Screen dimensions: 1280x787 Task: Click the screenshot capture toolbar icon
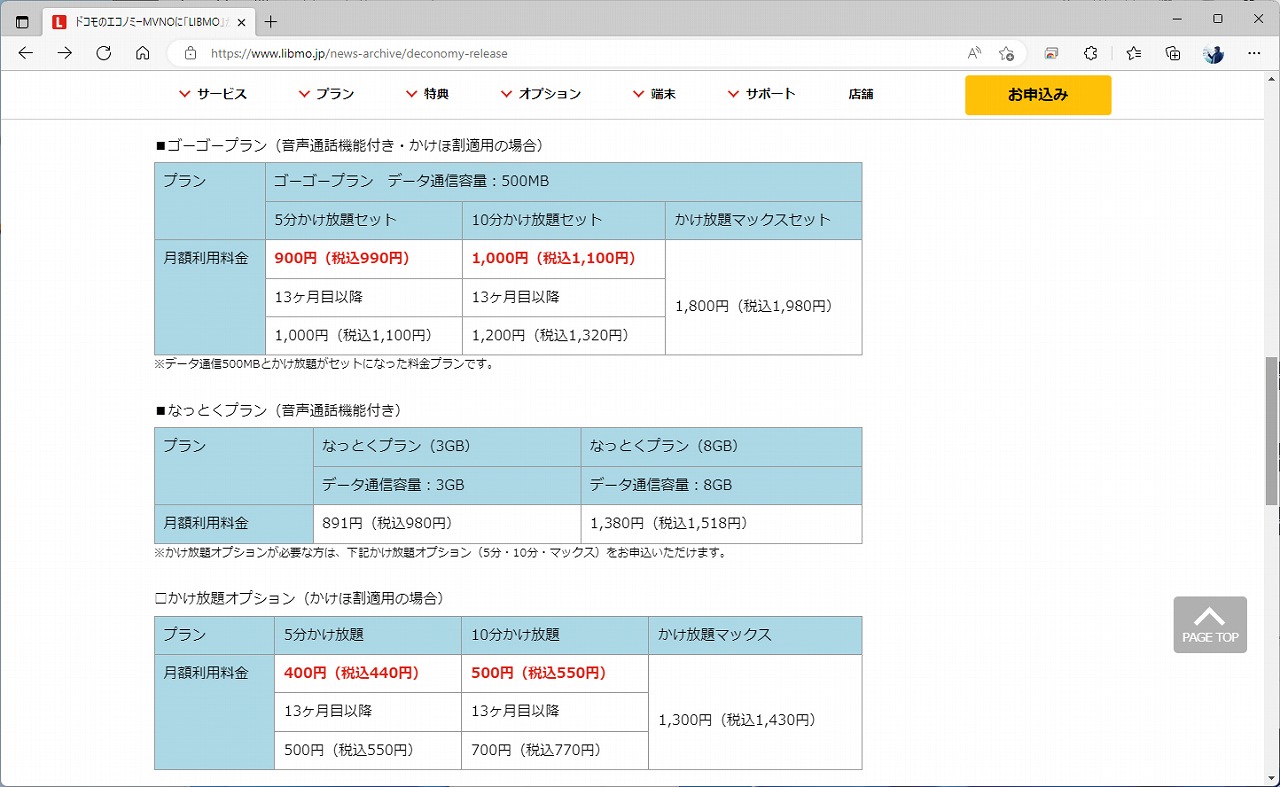[1051, 53]
